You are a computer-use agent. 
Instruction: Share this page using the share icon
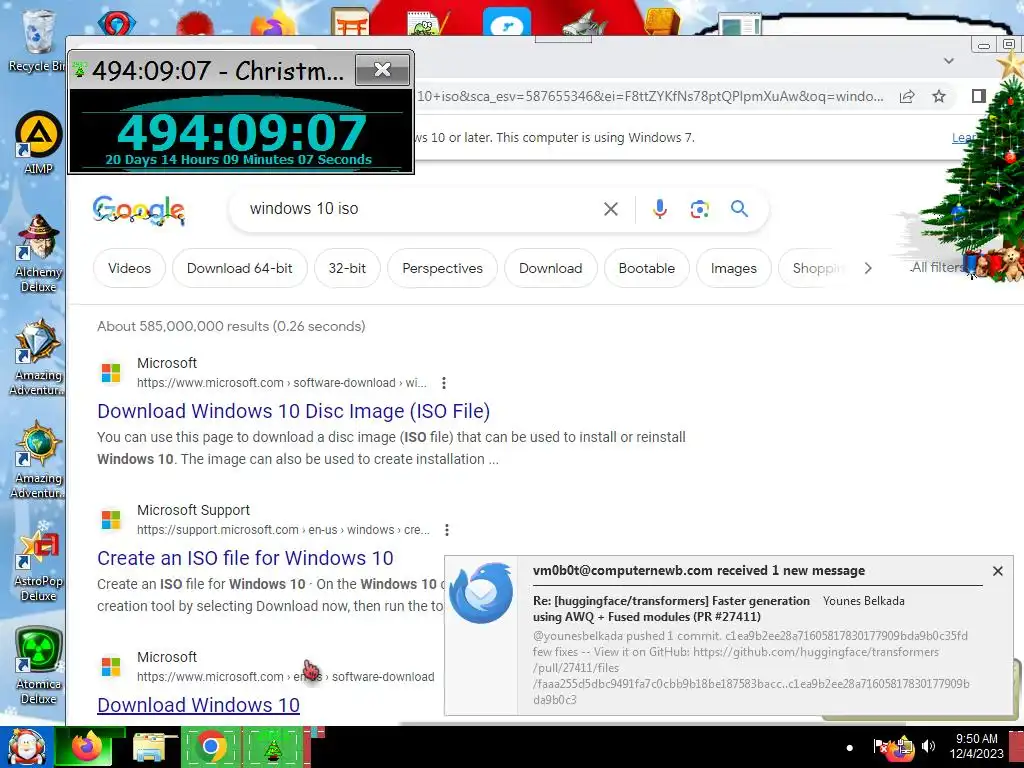click(907, 97)
